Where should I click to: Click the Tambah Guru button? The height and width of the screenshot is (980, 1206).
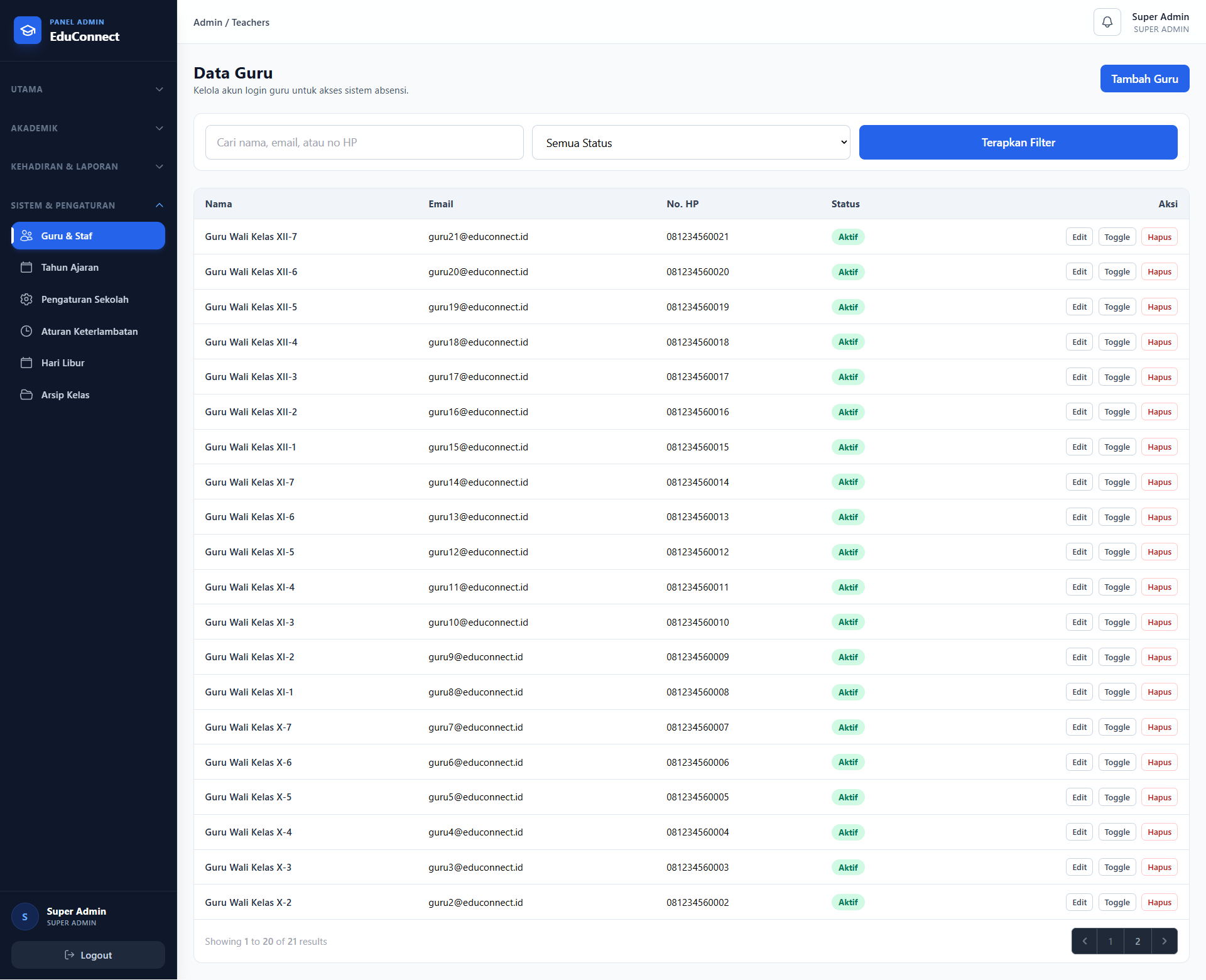tap(1144, 79)
